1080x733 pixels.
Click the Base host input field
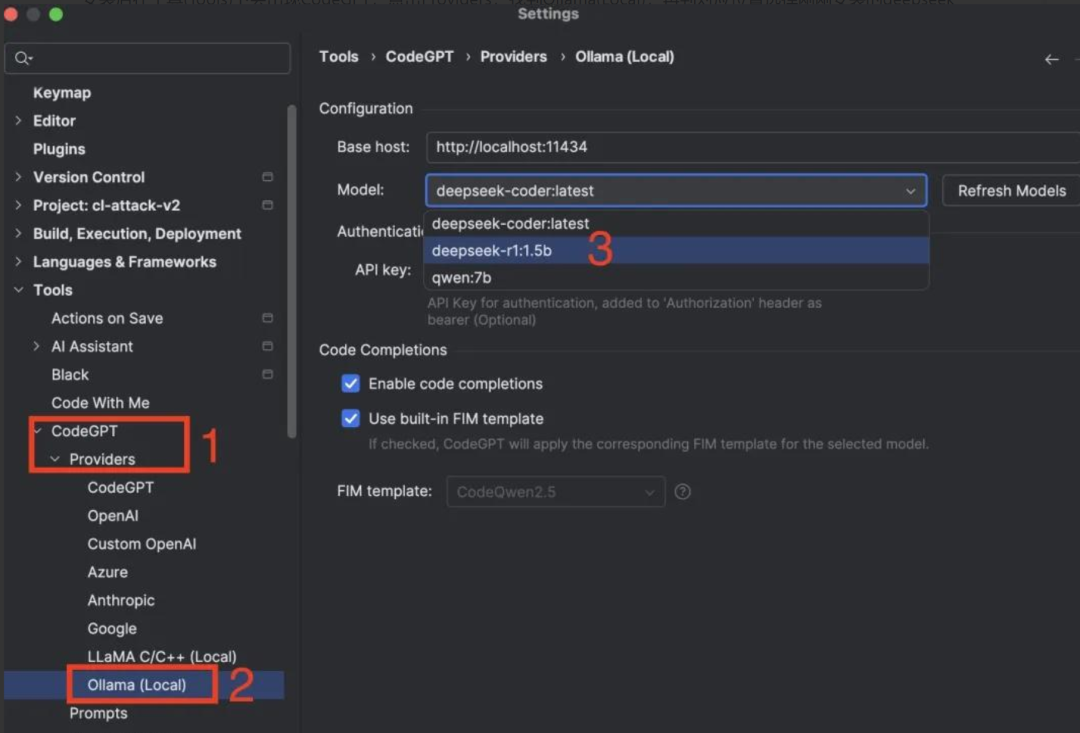pos(750,147)
